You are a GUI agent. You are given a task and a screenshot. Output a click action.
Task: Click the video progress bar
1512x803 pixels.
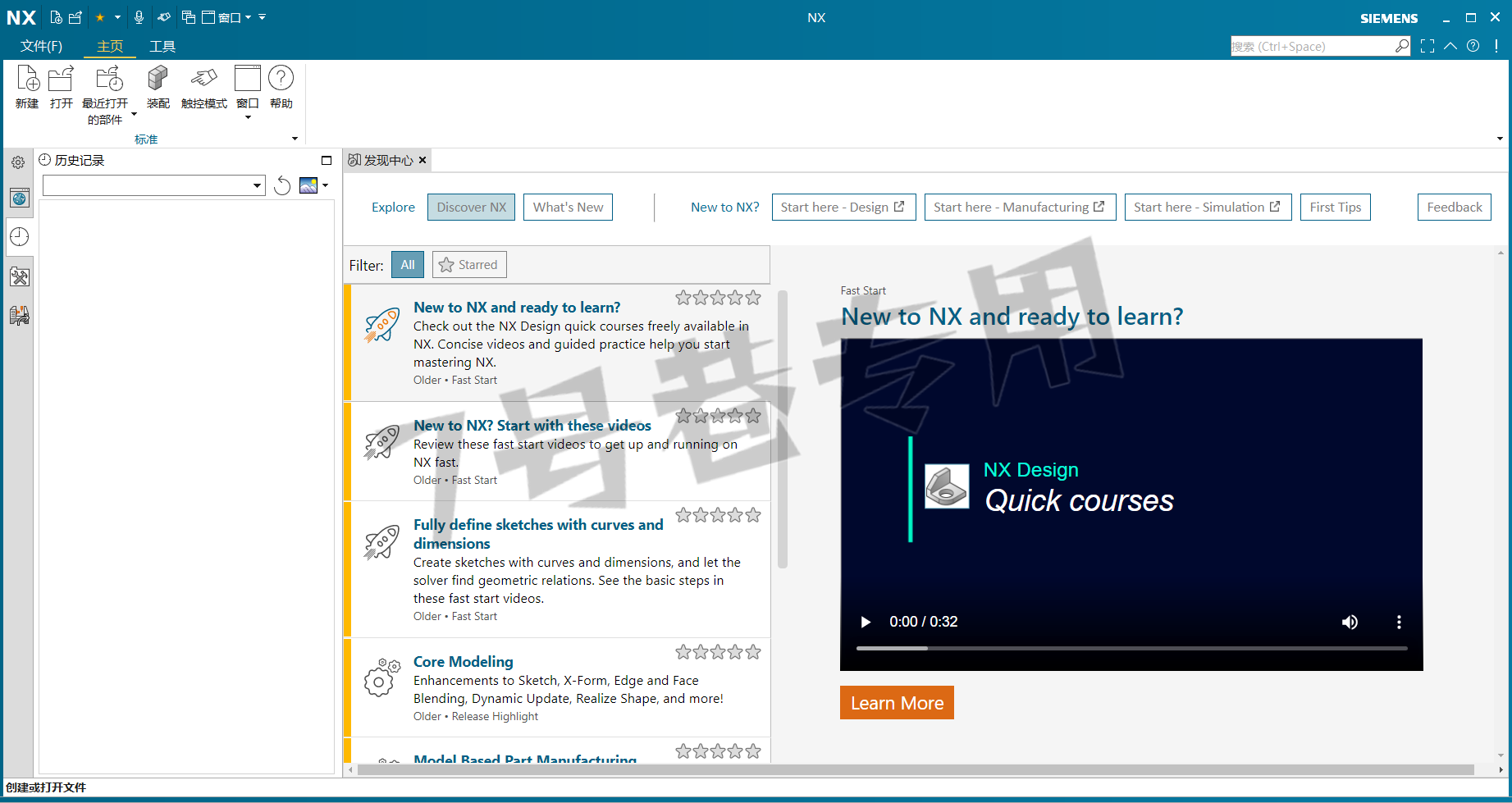tap(1132, 648)
